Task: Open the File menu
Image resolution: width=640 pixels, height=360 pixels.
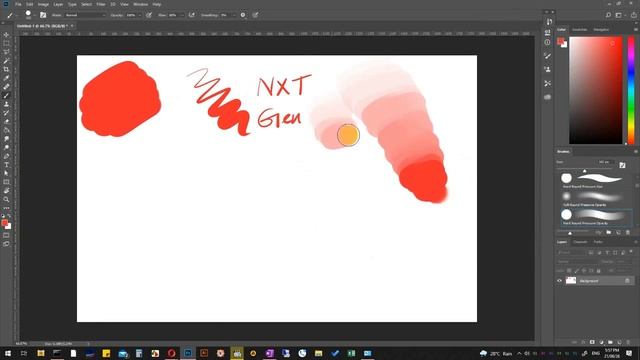Action: 18,4
